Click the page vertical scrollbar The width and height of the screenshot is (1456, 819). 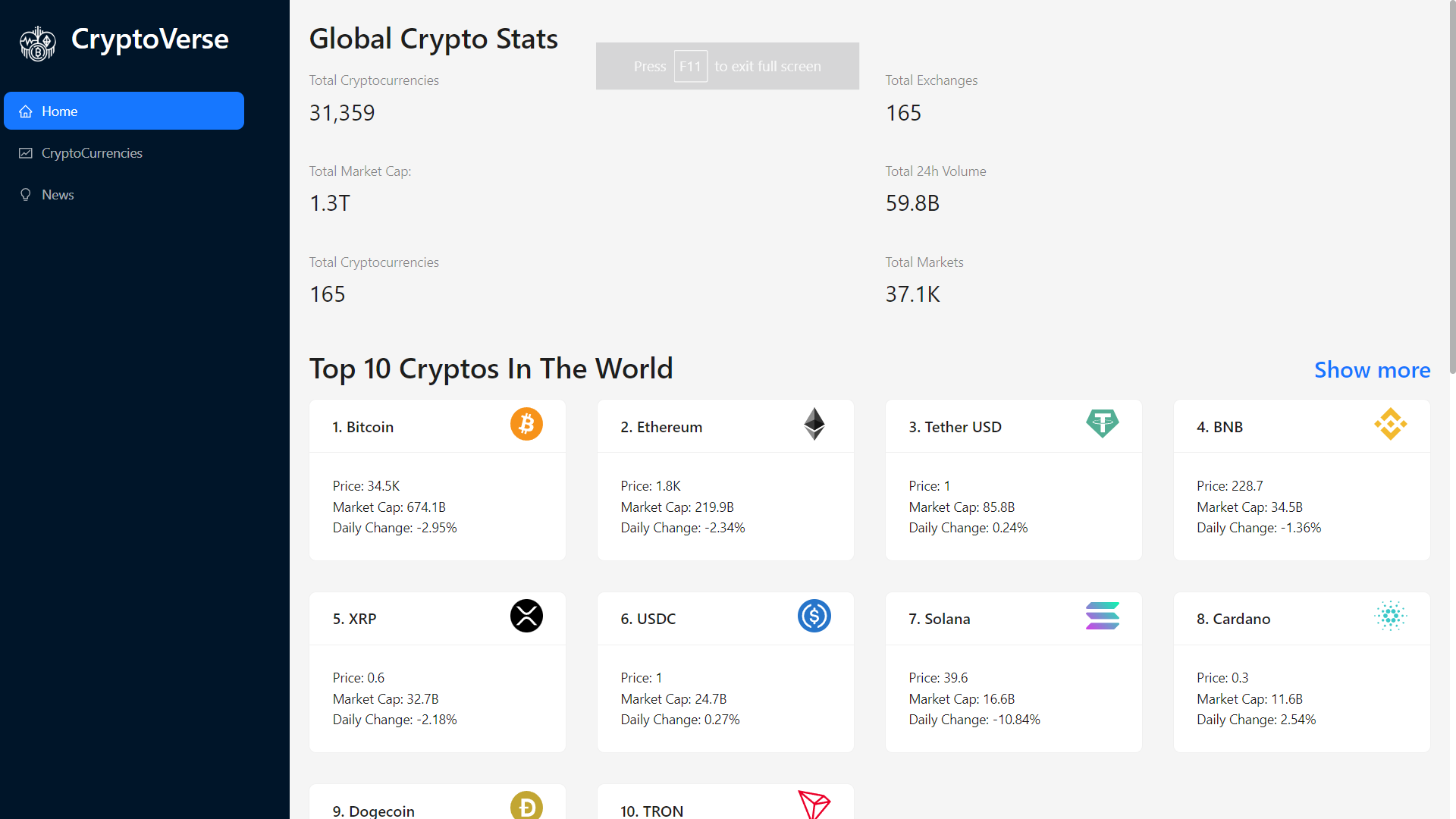pyautogui.click(x=1451, y=190)
